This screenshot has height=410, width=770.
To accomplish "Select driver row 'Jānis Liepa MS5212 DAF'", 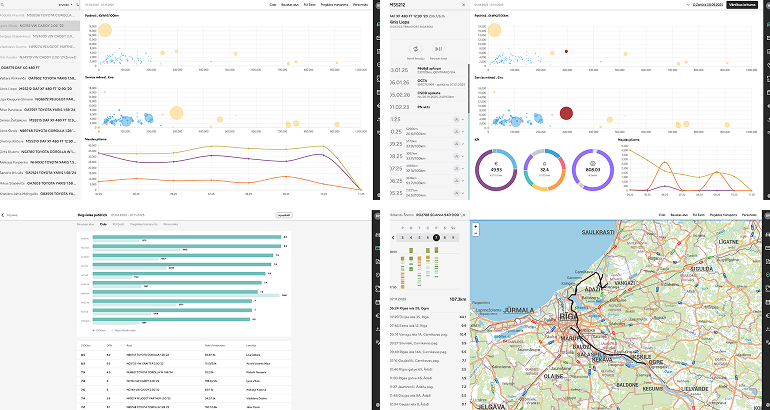I will 38,88.
